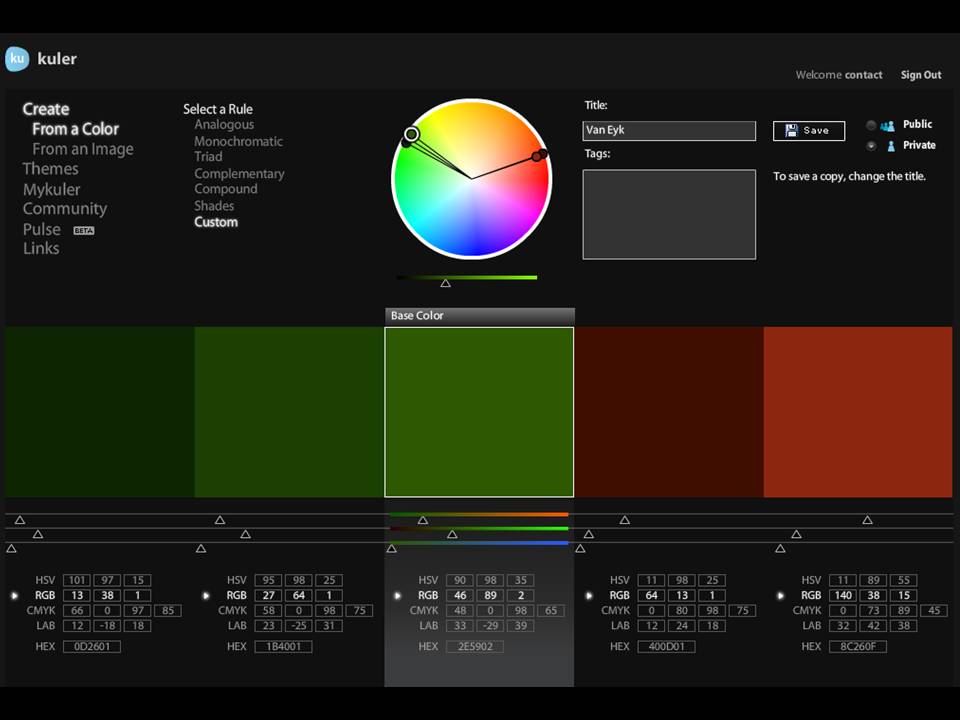Click the top slider handle under swatch 0D2601
Screen dimensions: 960x720
[x=20, y=520]
